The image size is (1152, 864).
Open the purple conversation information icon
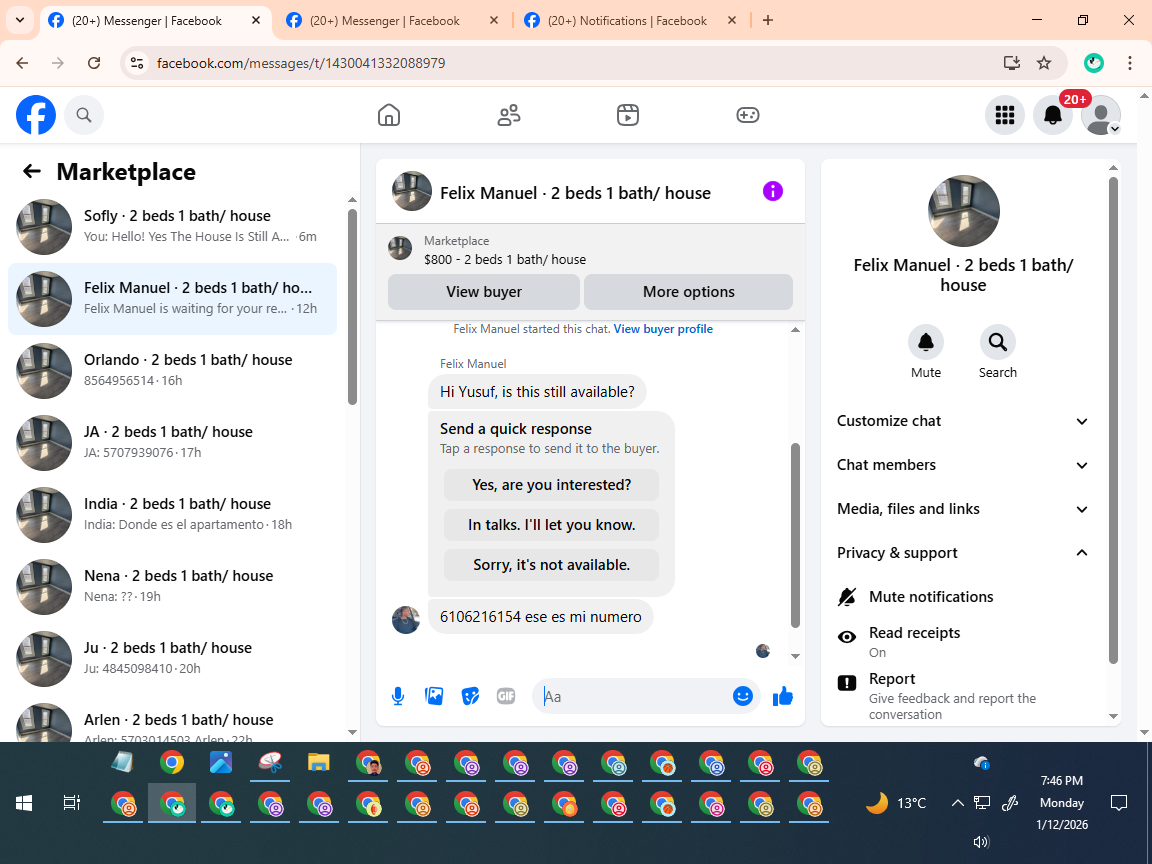[x=772, y=192]
